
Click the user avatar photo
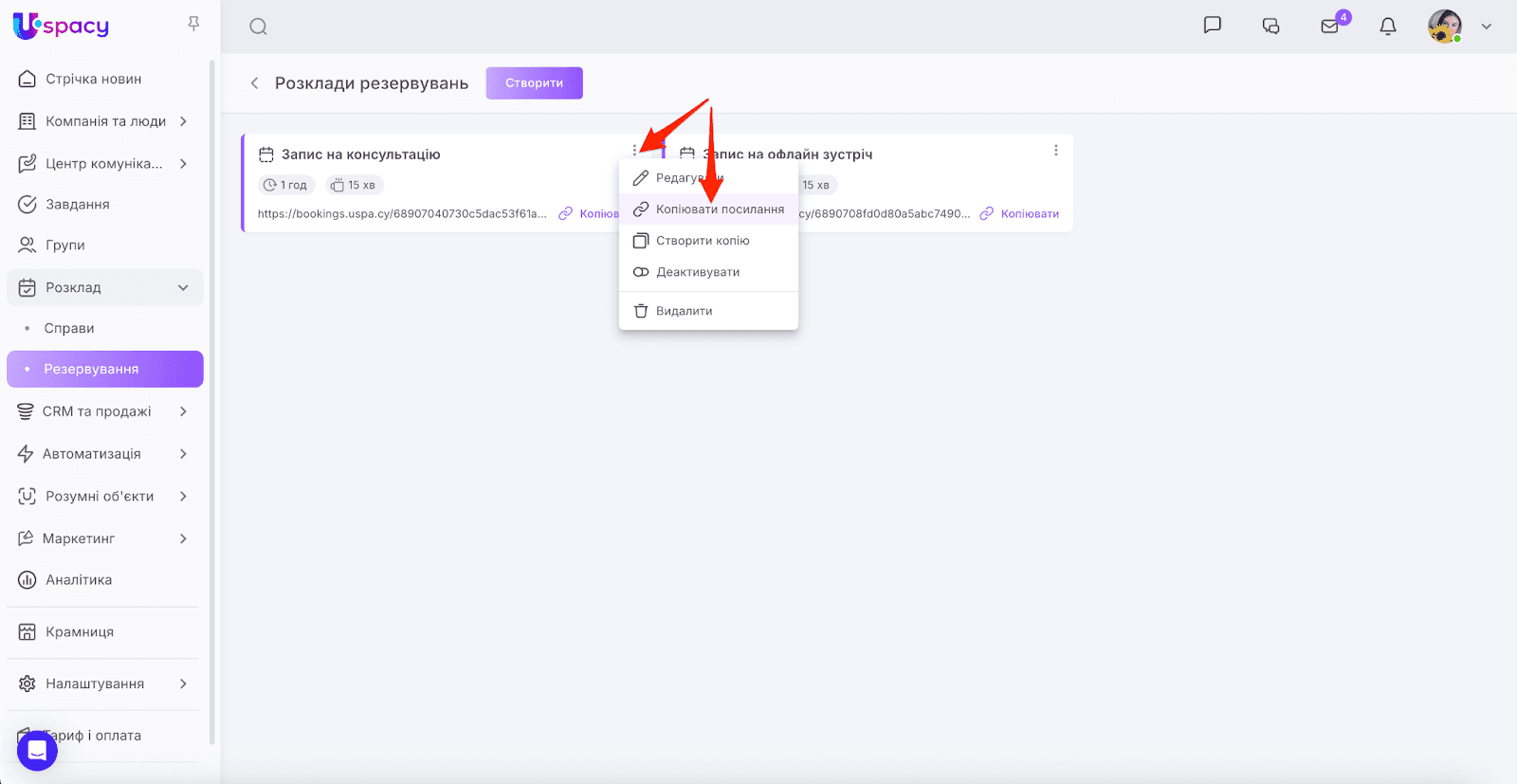1444,27
